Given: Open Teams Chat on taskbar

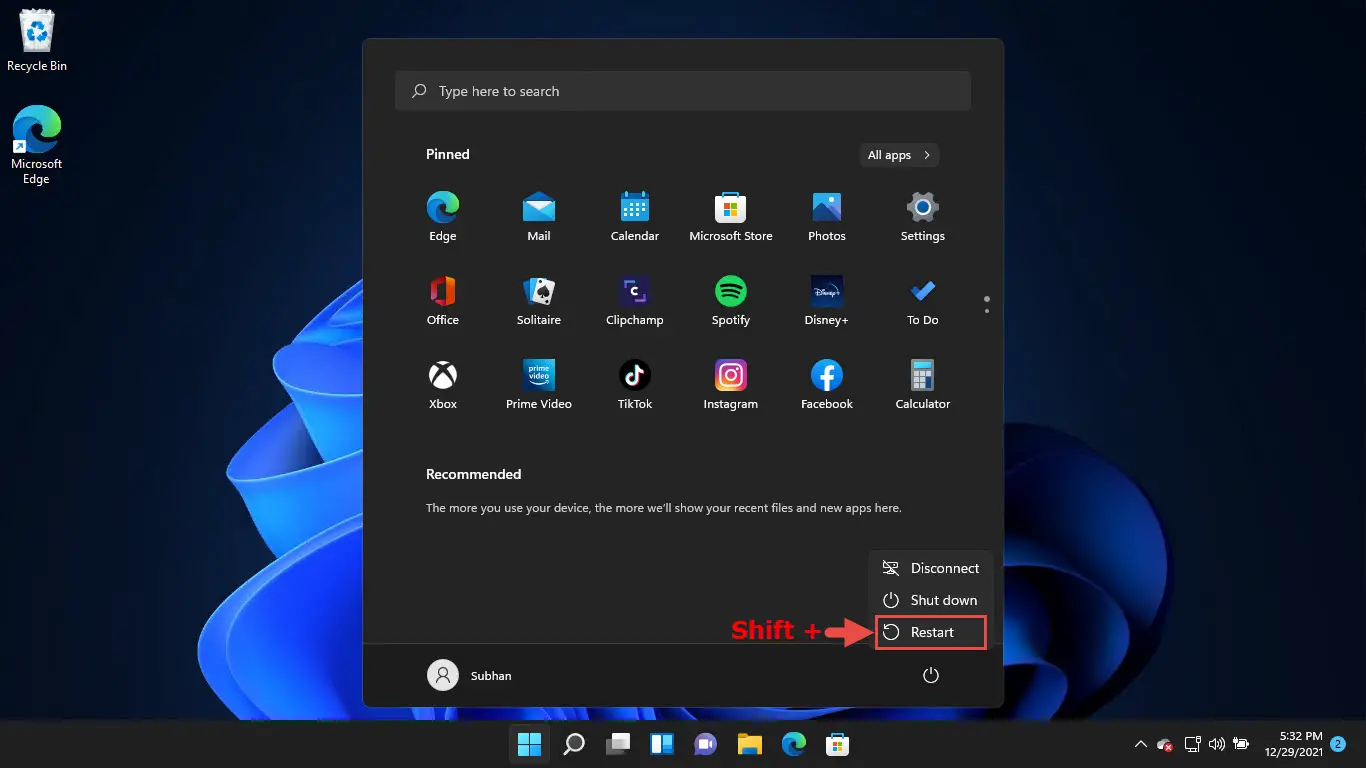Looking at the screenshot, I should [706, 744].
